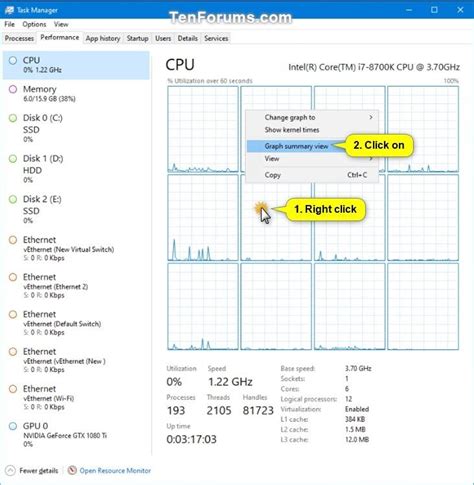Image resolution: width=474 pixels, height=485 pixels.
Task: Click Default Switch Ethernet circle icon
Action: [x=13, y=314]
